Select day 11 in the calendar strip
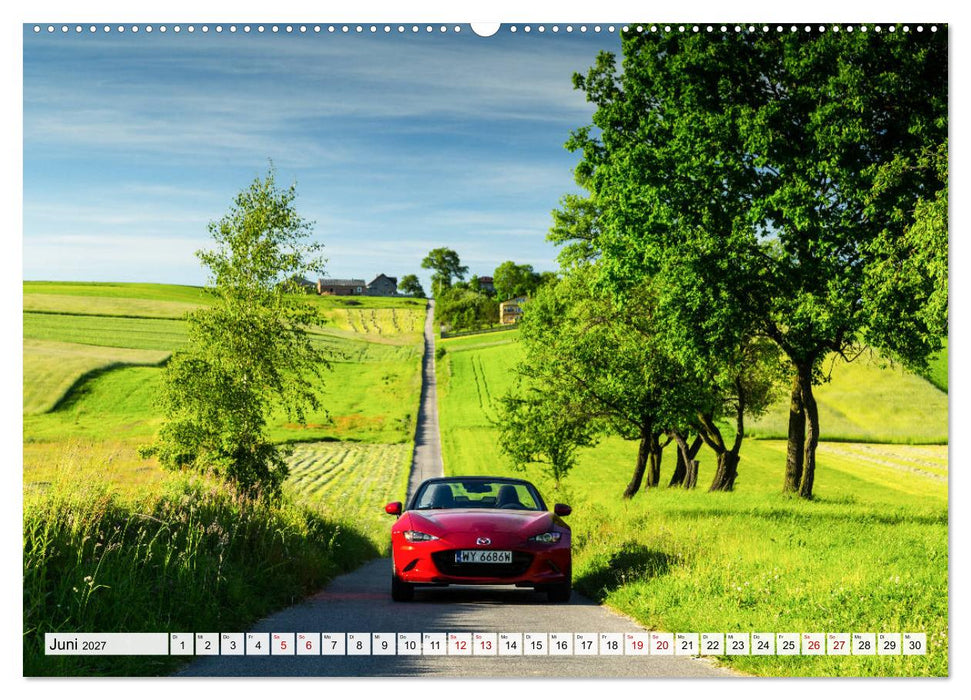The width and height of the screenshot is (971, 700). pos(435,644)
